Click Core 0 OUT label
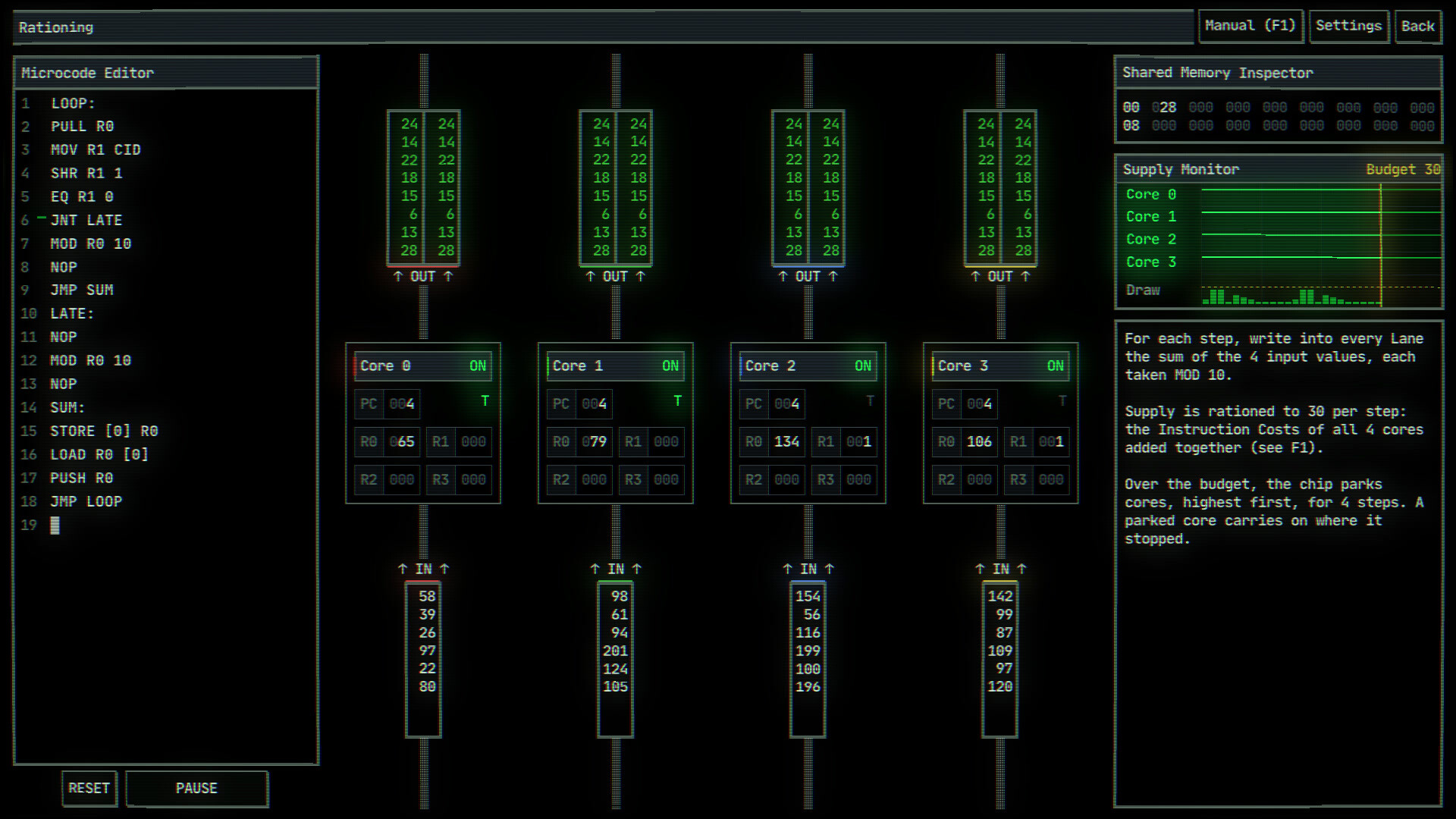Image resolution: width=1456 pixels, height=819 pixels. click(423, 277)
